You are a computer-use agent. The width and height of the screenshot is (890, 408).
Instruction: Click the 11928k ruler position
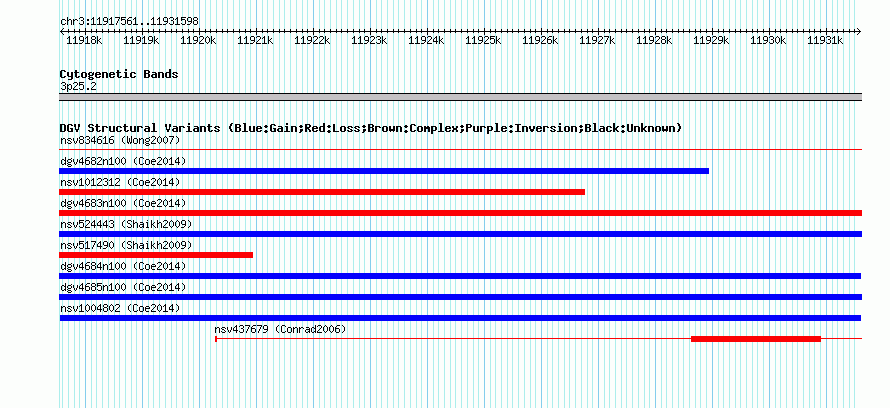point(654,40)
